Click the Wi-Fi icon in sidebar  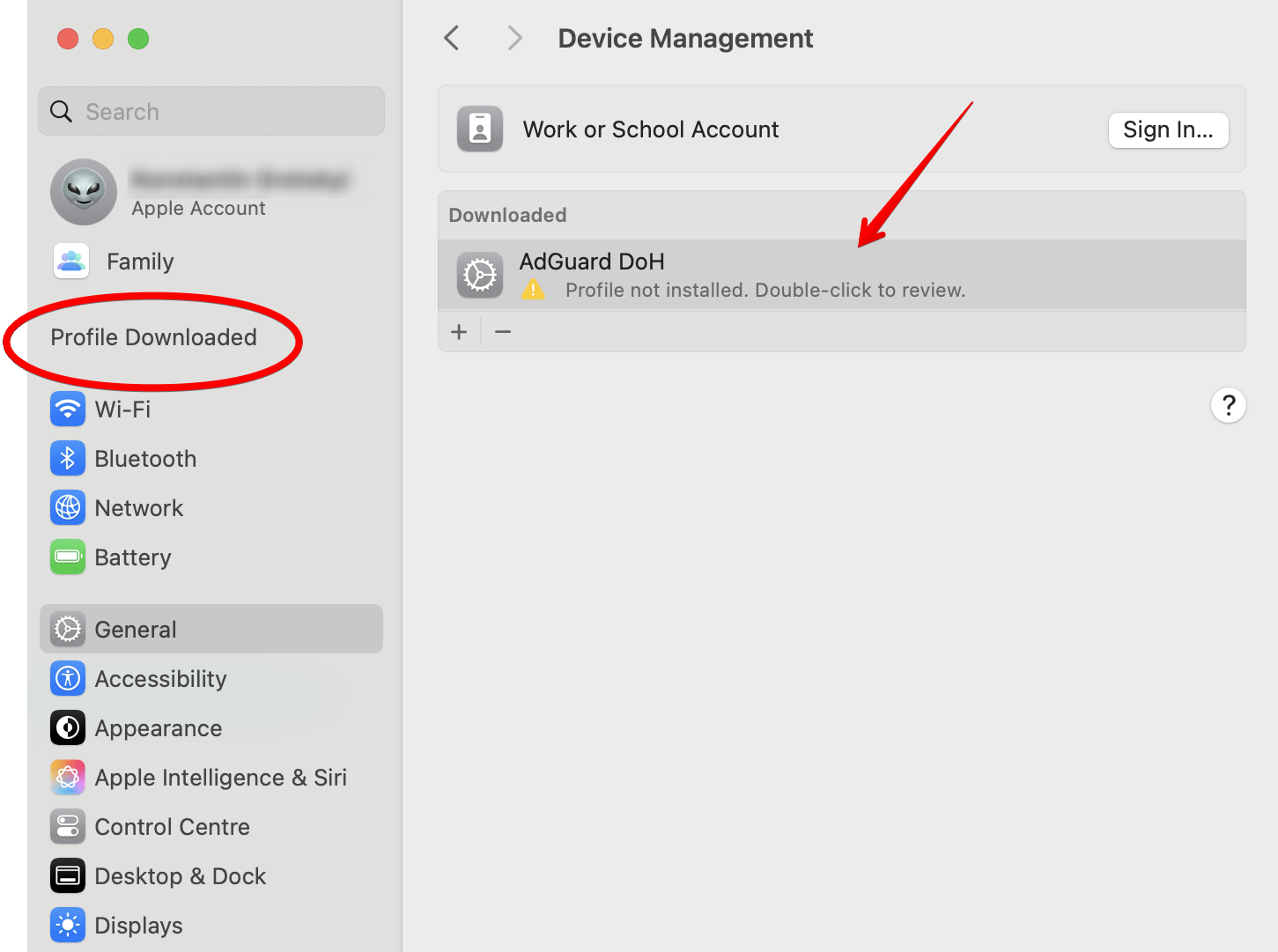click(68, 410)
